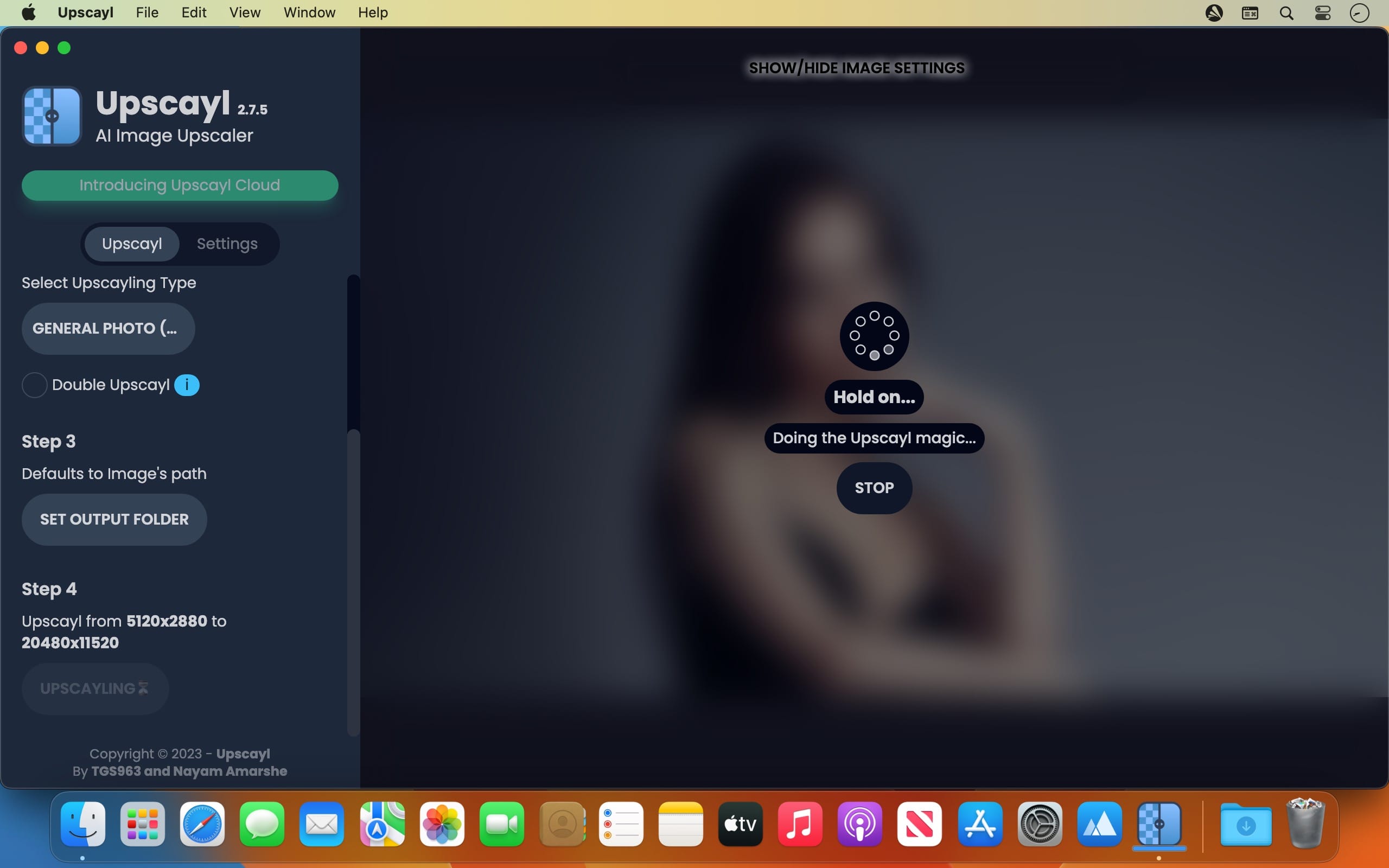Open Launchpad from the Dock
Image resolution: width=1389 pixels, height=868 pixels.
(143, 825)
